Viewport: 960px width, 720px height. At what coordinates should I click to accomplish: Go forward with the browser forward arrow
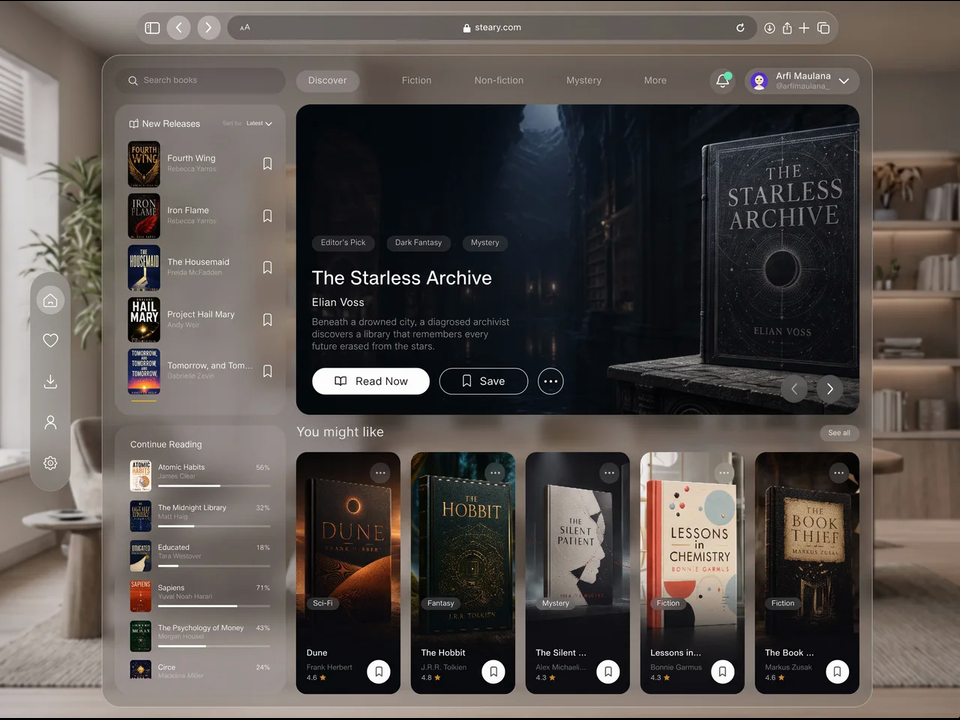[209, 28]
